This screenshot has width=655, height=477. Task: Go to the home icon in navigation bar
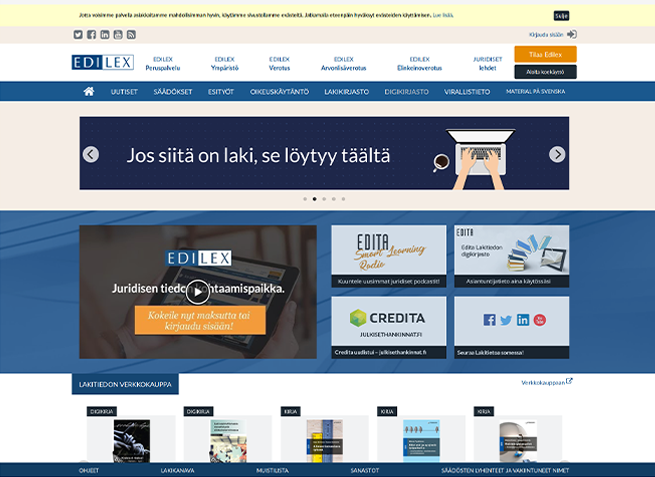tap(89, 91)
